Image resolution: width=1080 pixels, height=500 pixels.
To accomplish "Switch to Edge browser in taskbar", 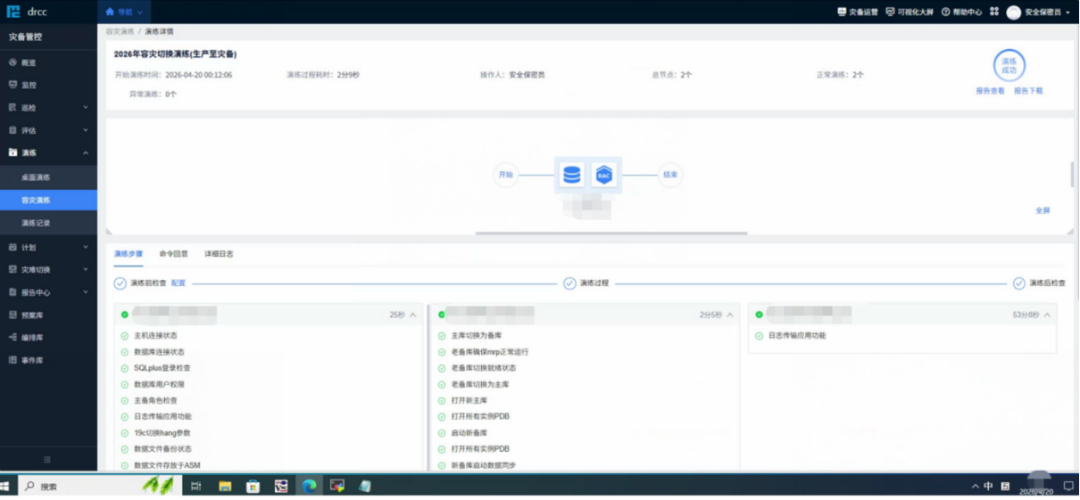I will pyautogui.click(x=309, y=486).
